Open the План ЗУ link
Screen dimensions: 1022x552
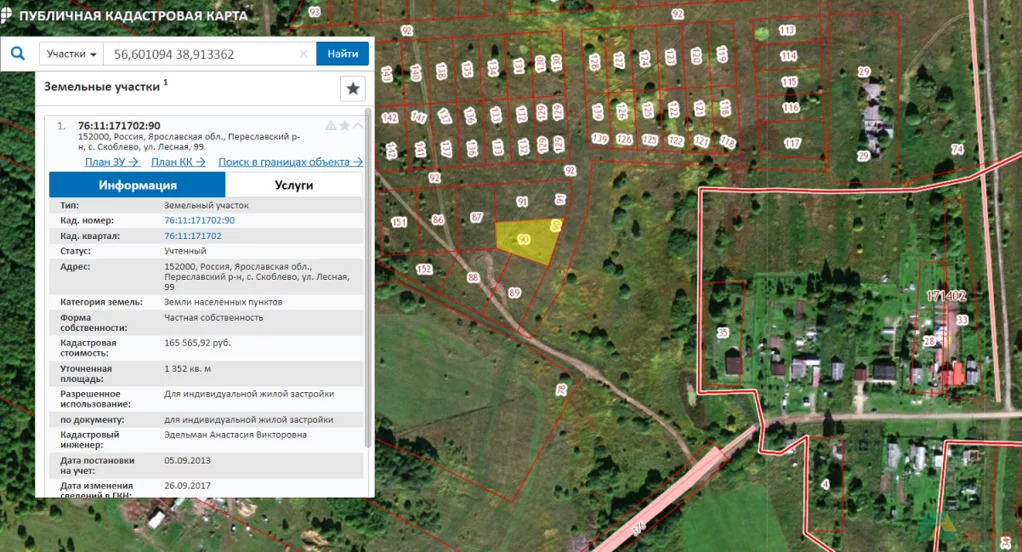[111, 162]
